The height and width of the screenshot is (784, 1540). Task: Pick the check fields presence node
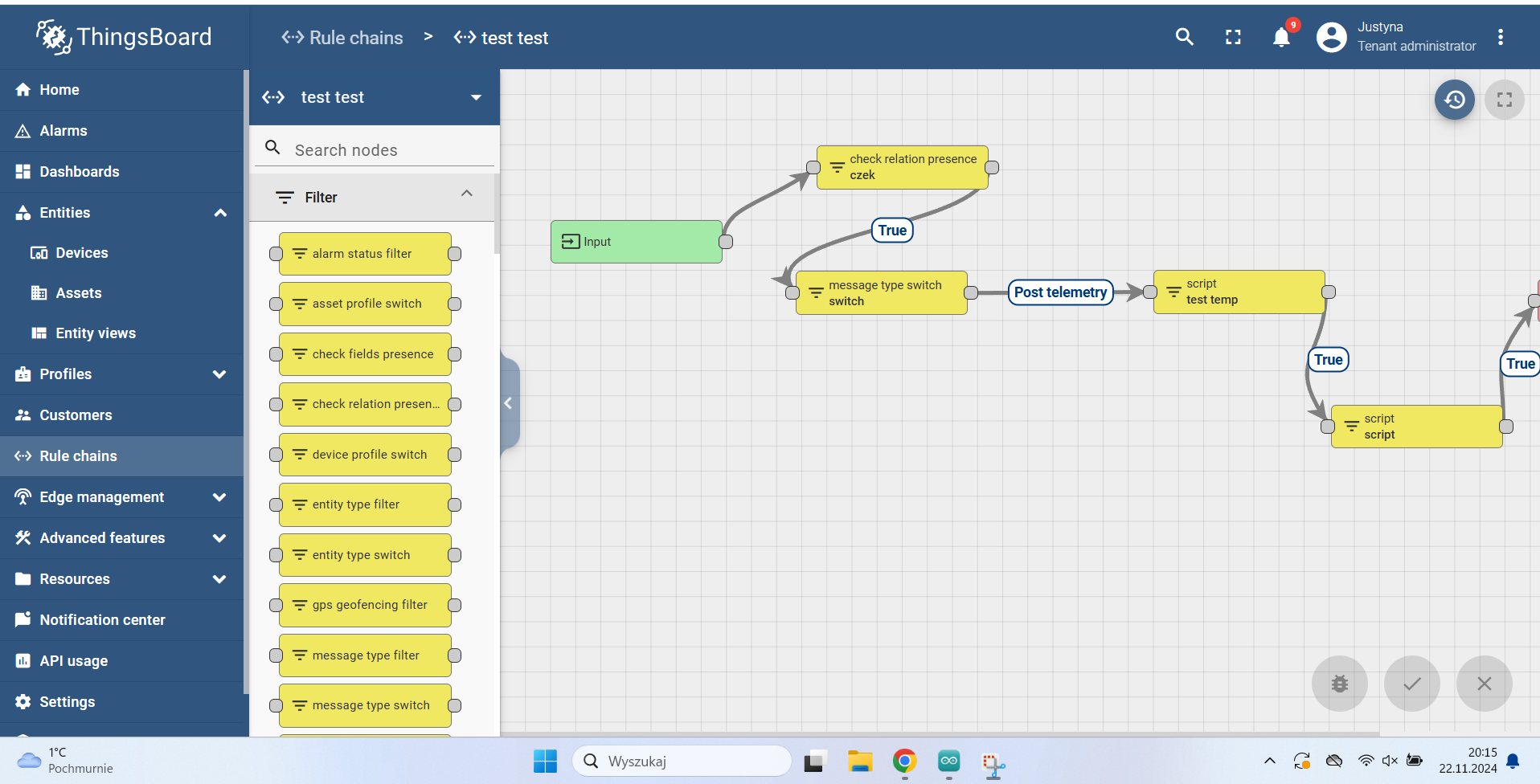[x=365, y=354]
